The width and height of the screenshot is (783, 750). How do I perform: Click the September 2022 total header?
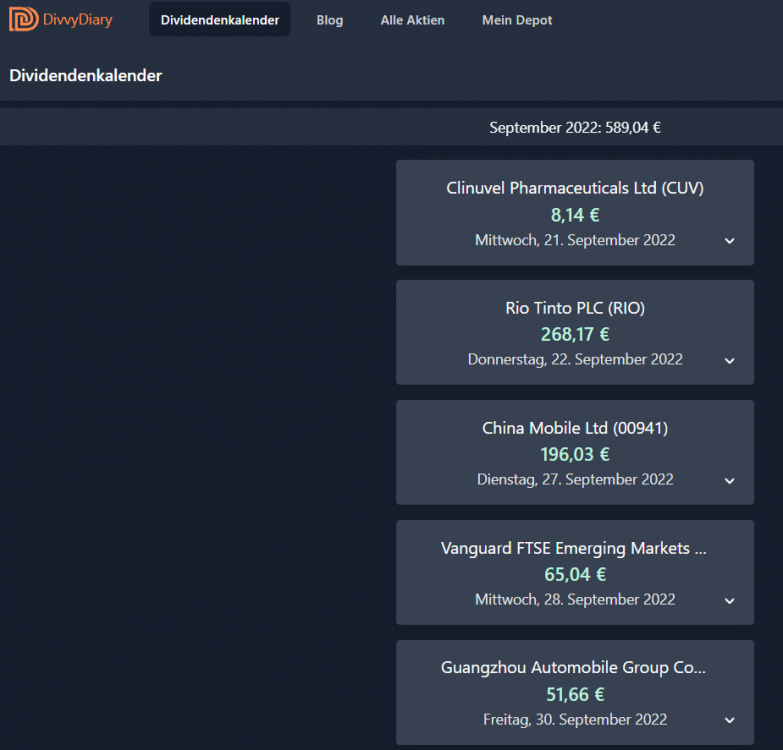click(x=575, y=127)
